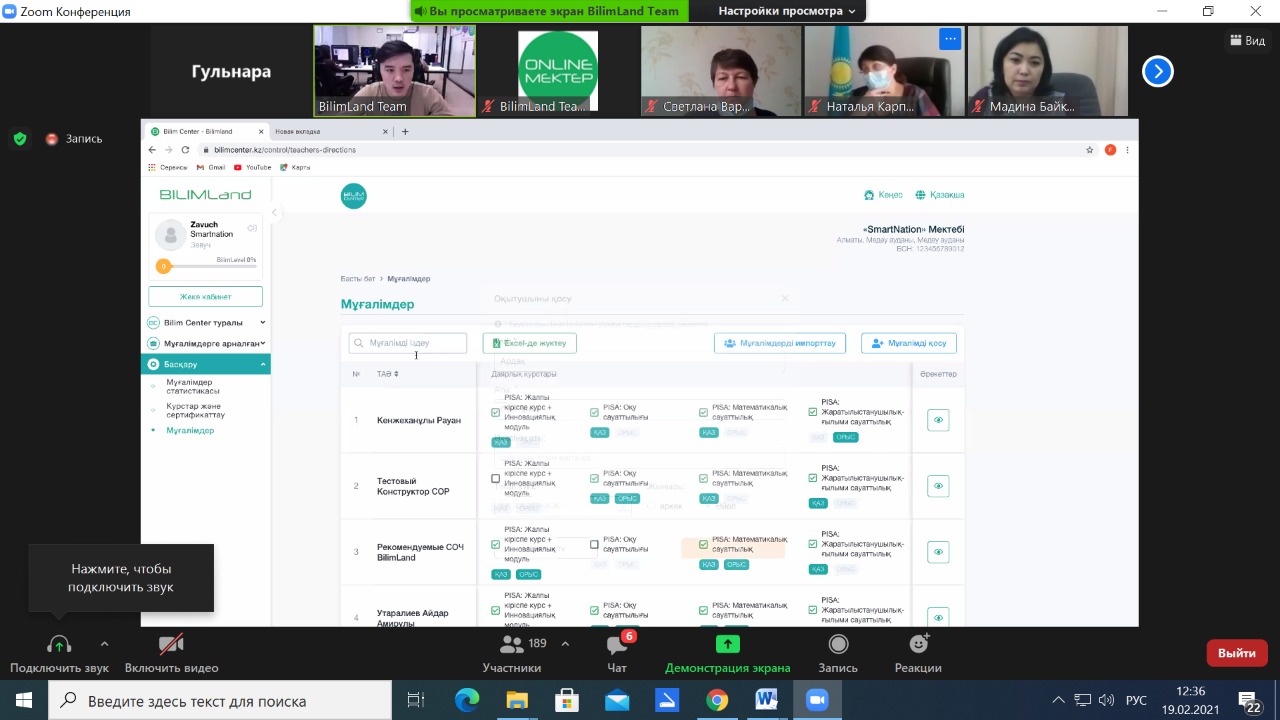Image resolution: width=1280 pixels, height=720 pixels.
Task: Click the Zoom Record button icon
Action: point(838,645)
